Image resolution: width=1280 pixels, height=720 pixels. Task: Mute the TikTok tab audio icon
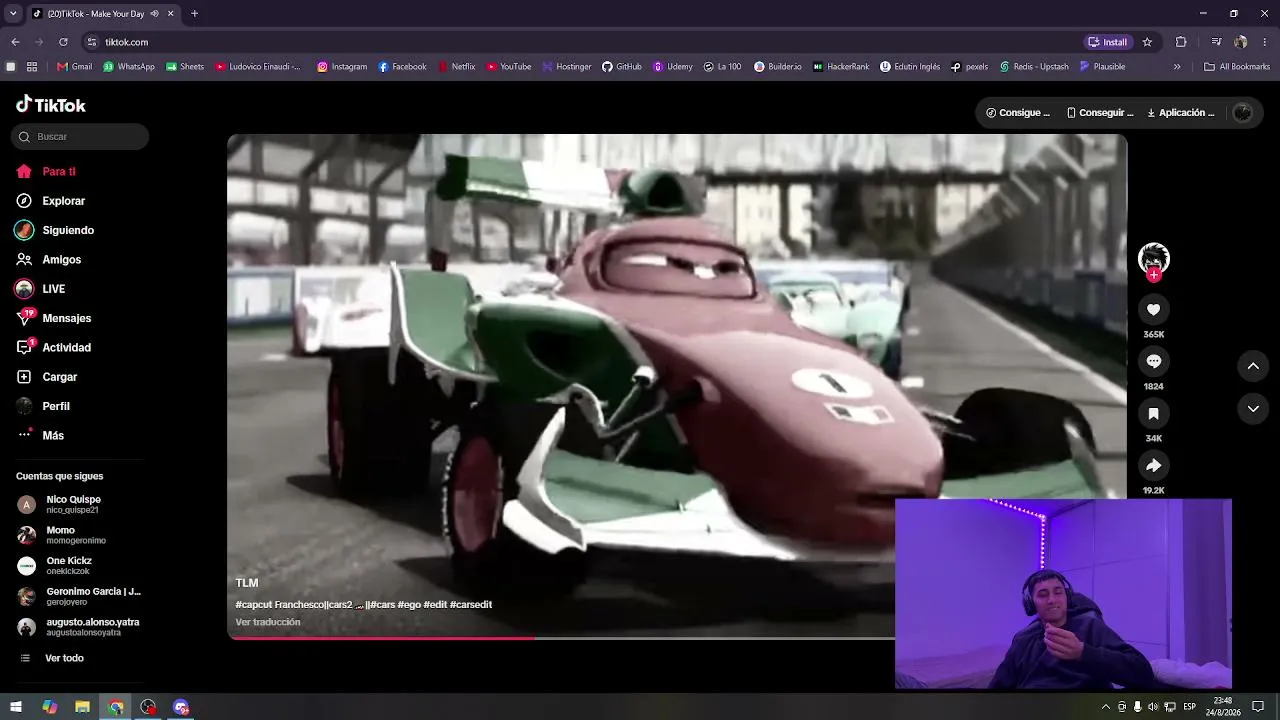(154, 13)
